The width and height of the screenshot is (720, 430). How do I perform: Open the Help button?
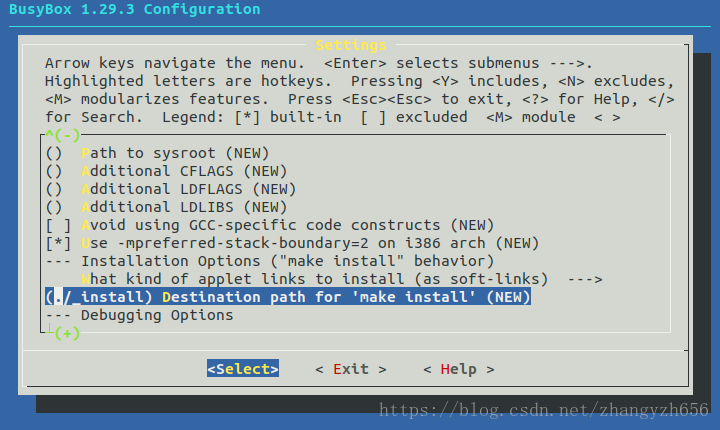459,369
